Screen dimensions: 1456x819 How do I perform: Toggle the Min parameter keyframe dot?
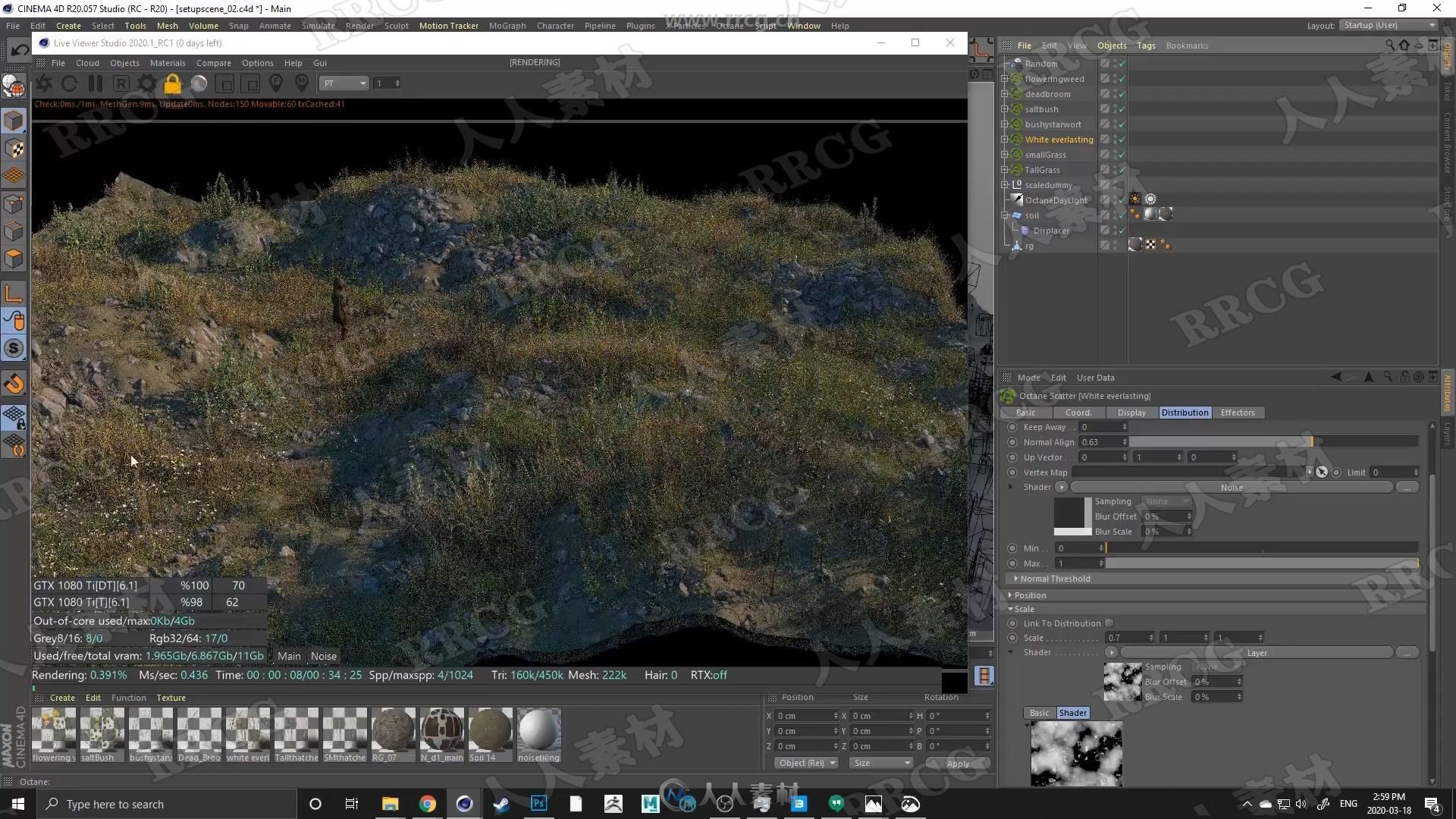[1012, 548]
